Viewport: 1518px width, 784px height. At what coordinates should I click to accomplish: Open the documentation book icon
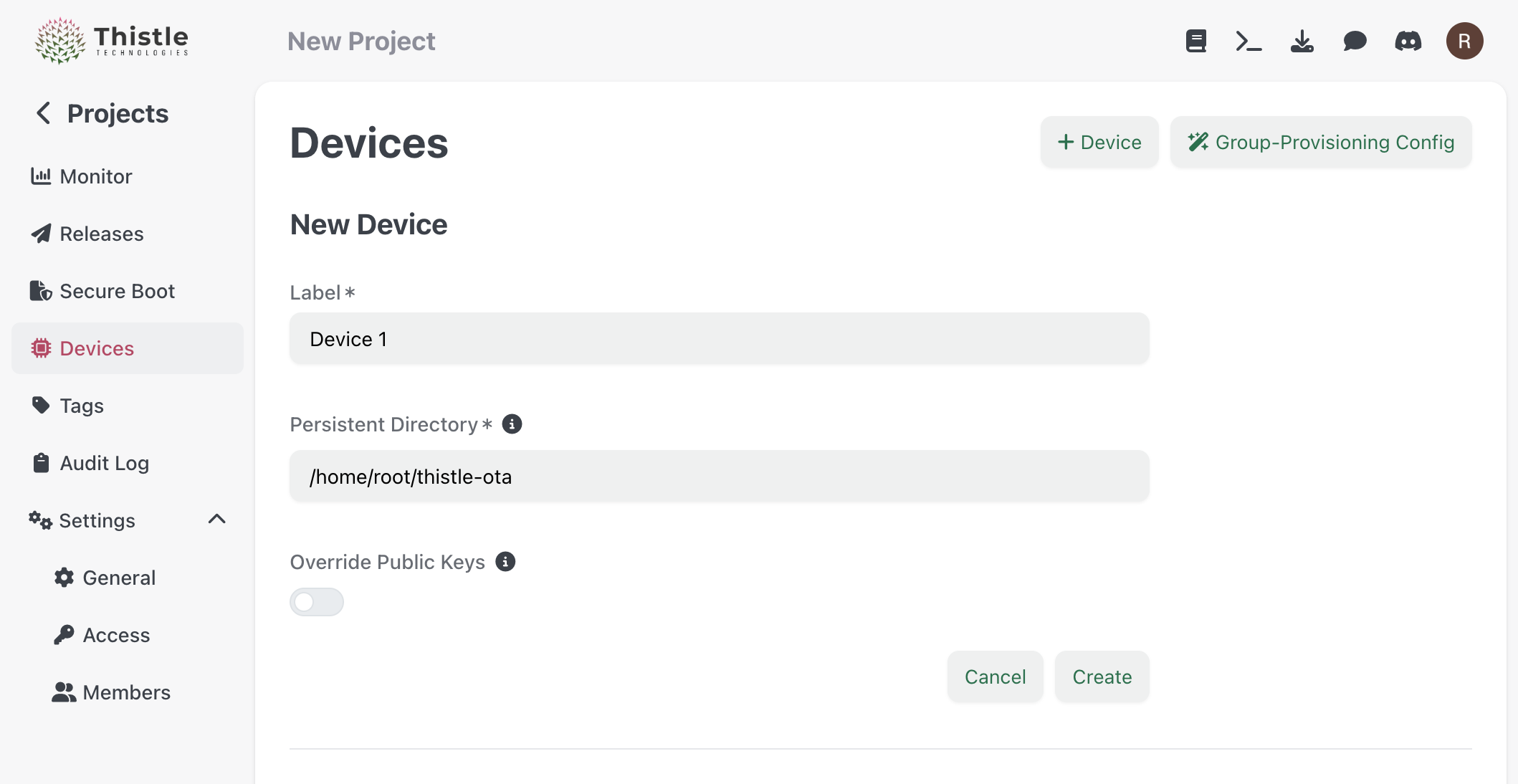[1195, 41]
